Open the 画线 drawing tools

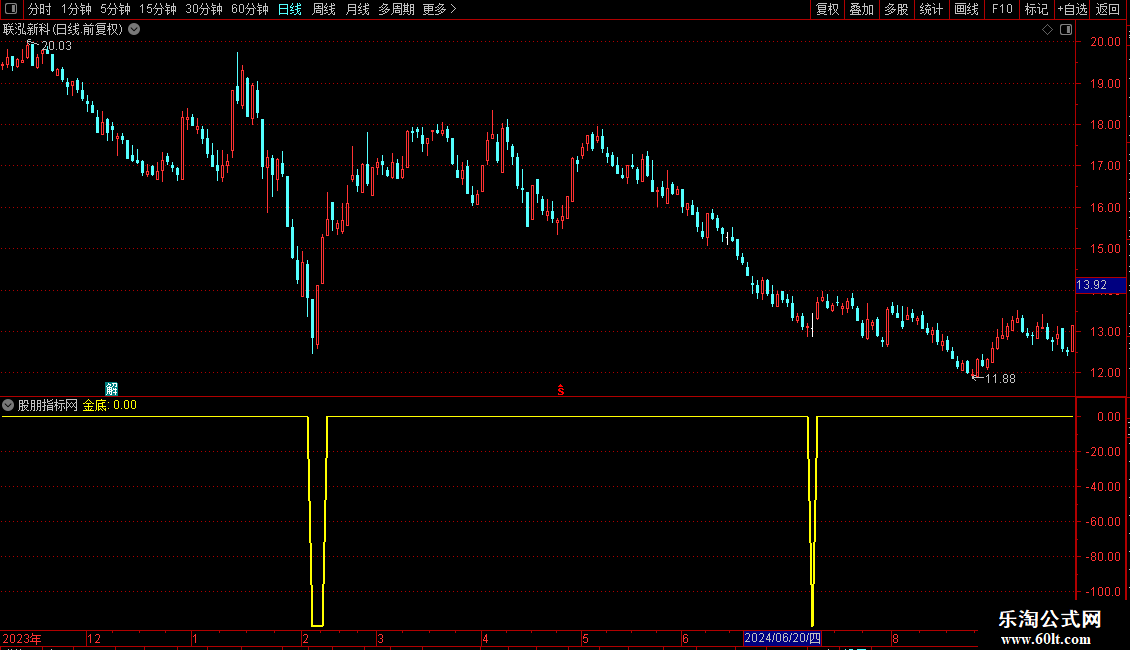point(966,9)
